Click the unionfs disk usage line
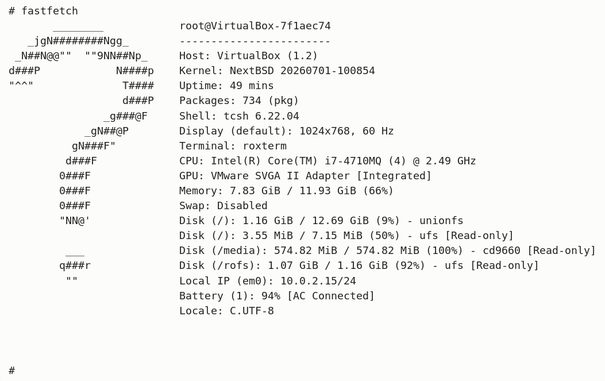The height and width of the screenshot is (381, 605). point(321,221)
